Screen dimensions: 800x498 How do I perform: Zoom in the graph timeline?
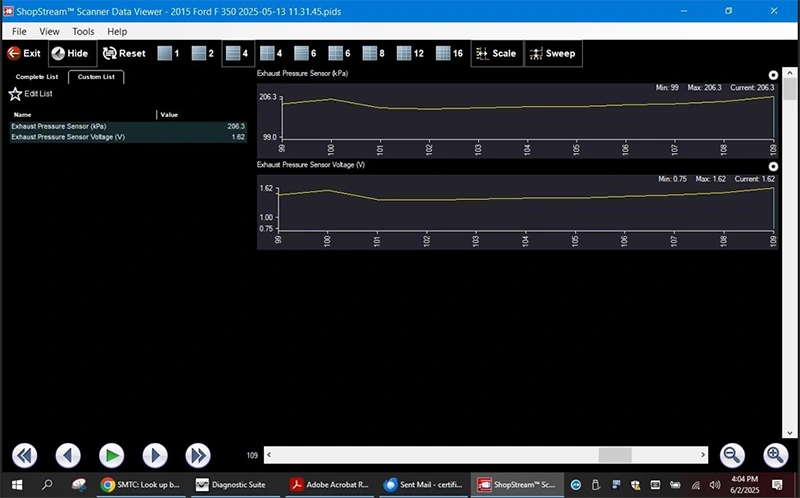pyautogui.click(x=776, y=455)
